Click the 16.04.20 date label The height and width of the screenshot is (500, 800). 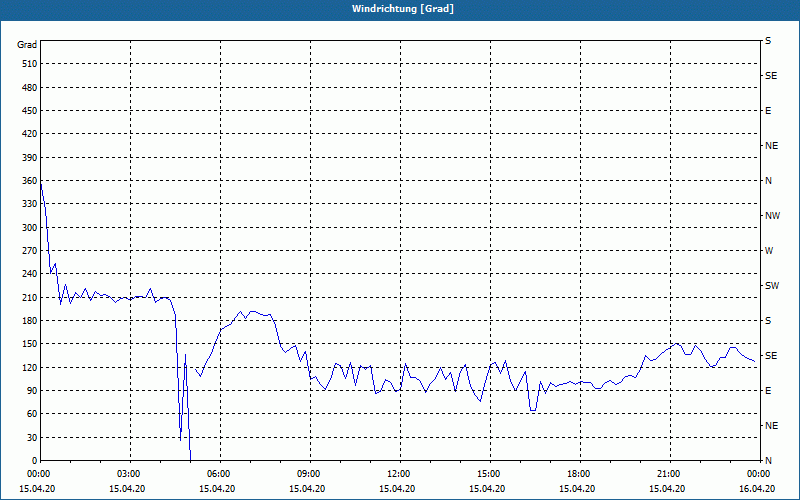tap(757, 489)
